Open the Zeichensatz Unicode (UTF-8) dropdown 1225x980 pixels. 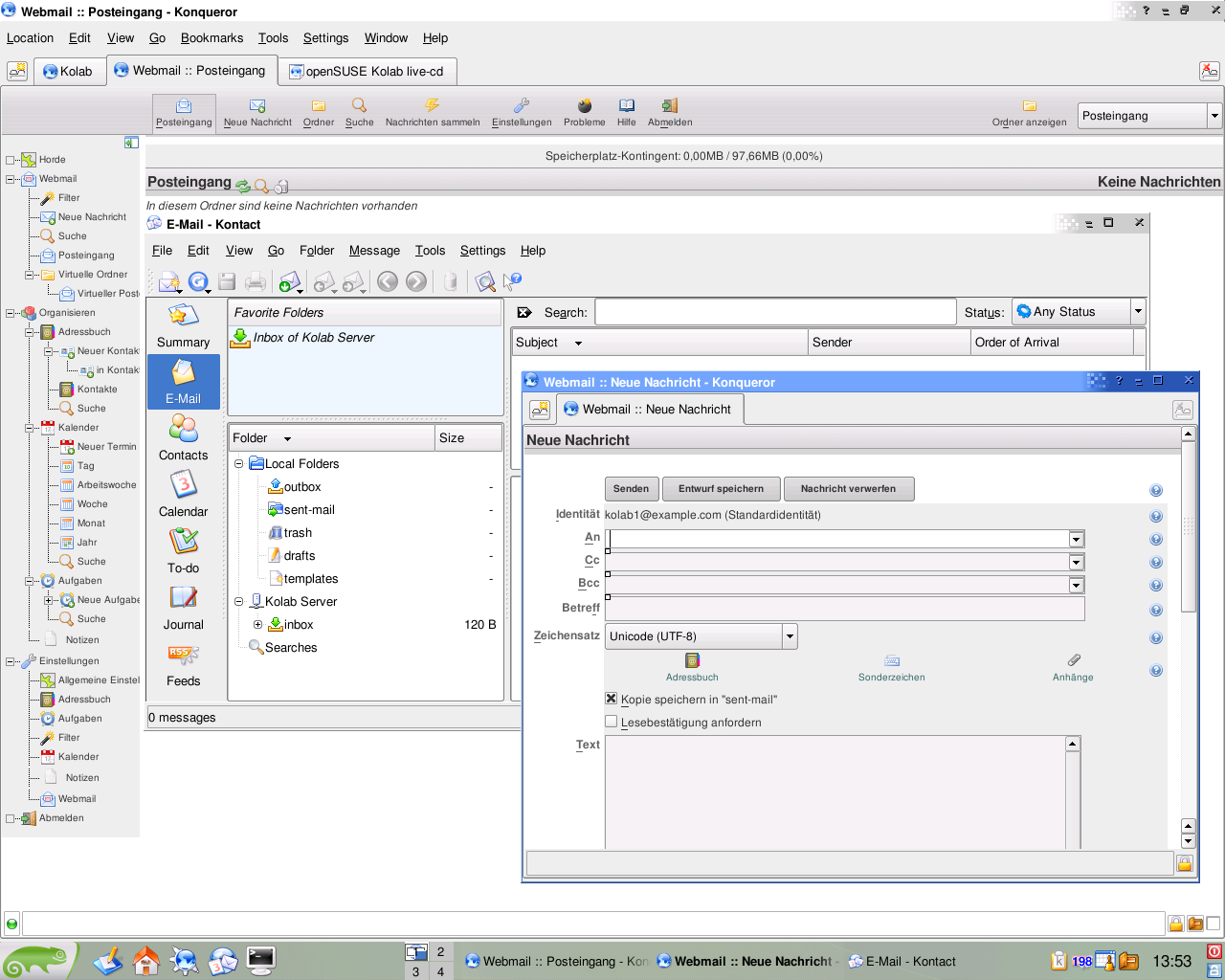pyautogui.click(x=789, y=635)
